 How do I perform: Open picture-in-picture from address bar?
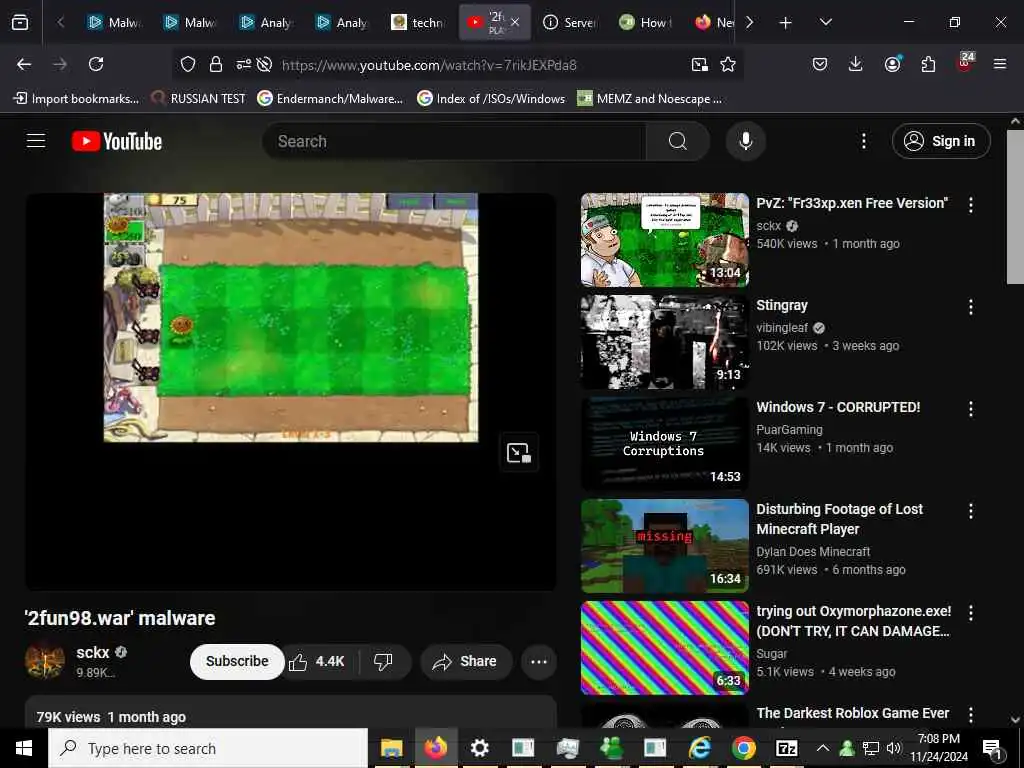click(x=699, y=64)
